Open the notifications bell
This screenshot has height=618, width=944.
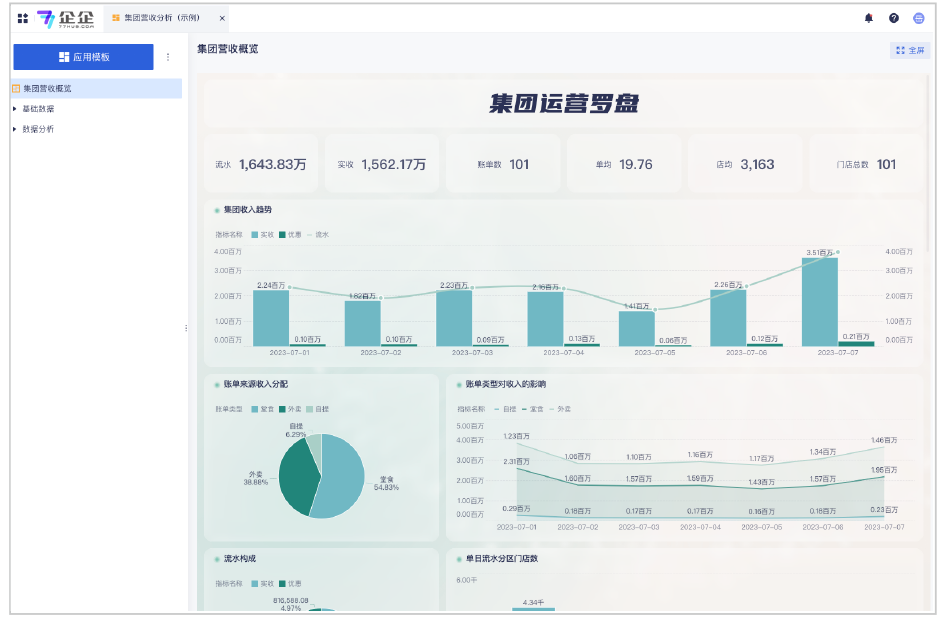pyautogui.click(x=868, y=18)
